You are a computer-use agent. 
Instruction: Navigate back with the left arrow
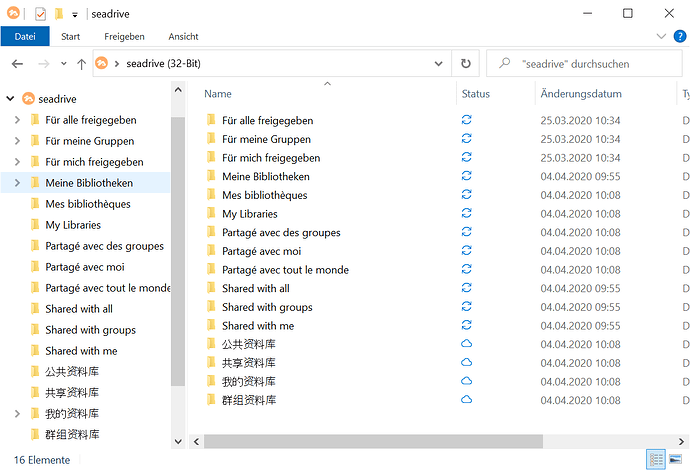17,64
